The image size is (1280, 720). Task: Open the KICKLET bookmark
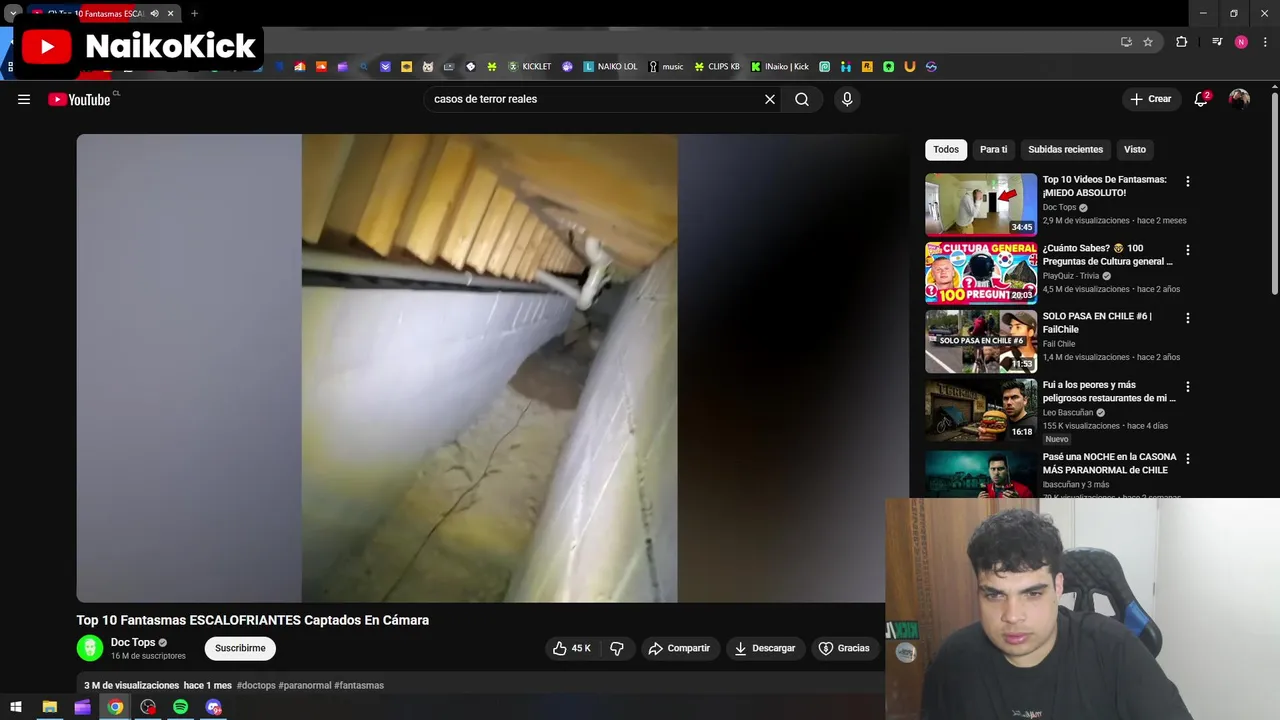(x=530, y=67)
